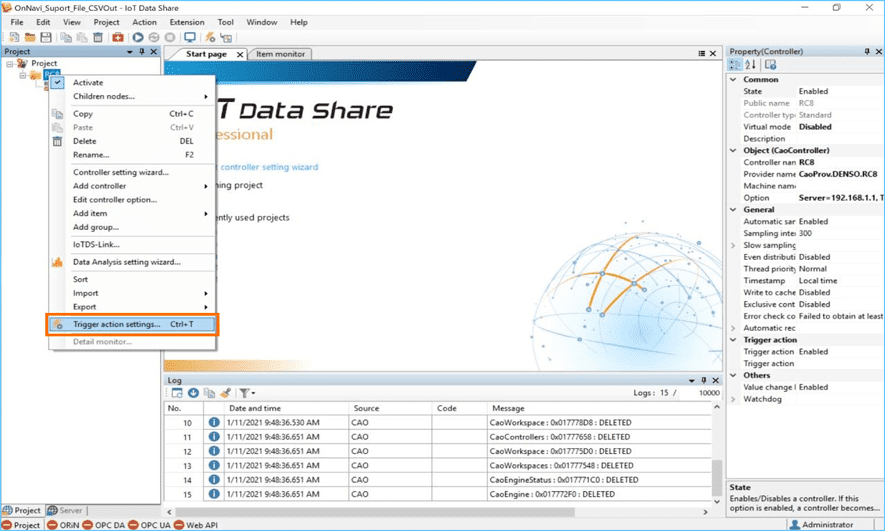Pin the Project panel with pushpin icon
This screenshot has width=885, height=531.
point(142,51)
